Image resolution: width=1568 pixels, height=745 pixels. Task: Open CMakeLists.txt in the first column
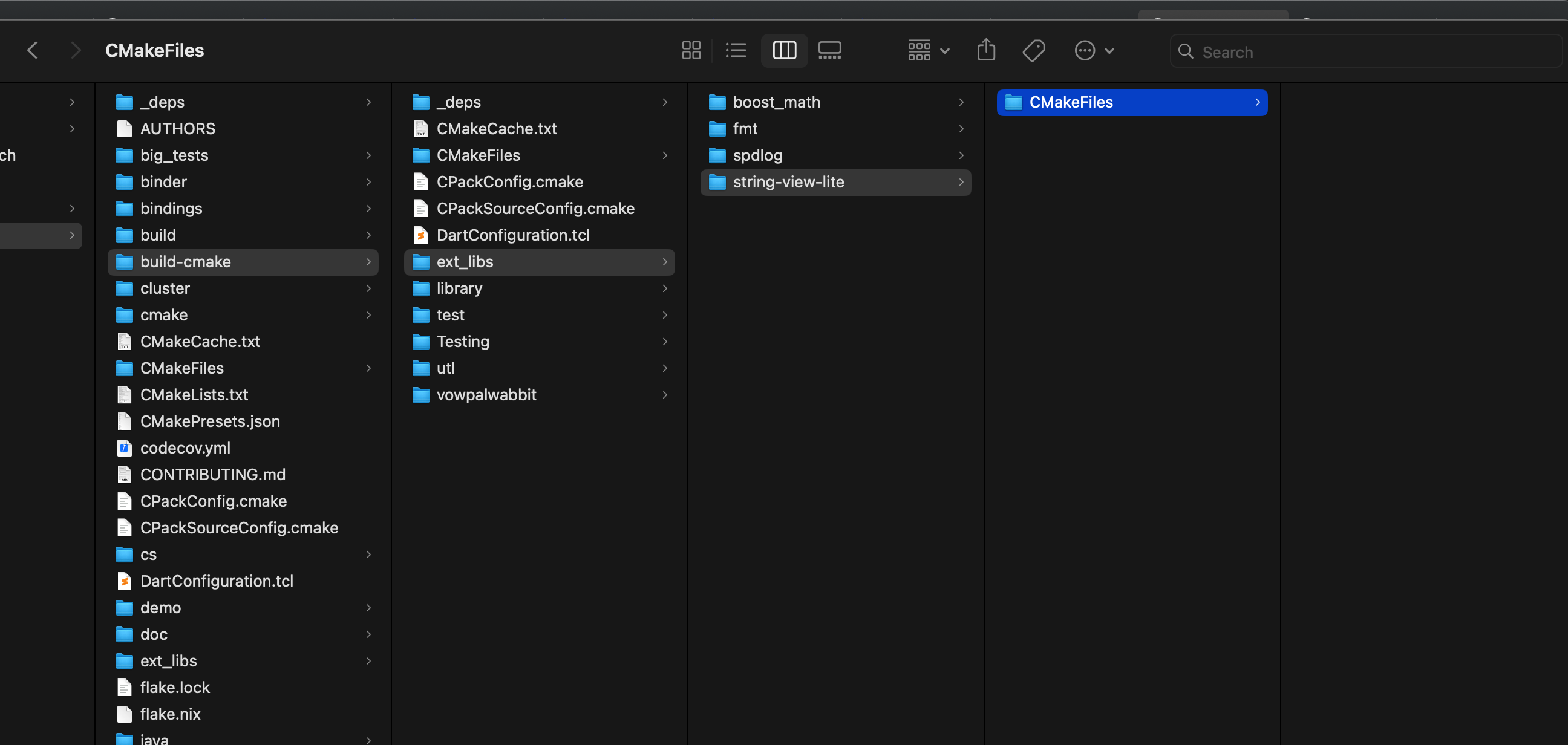click(194, 394)
